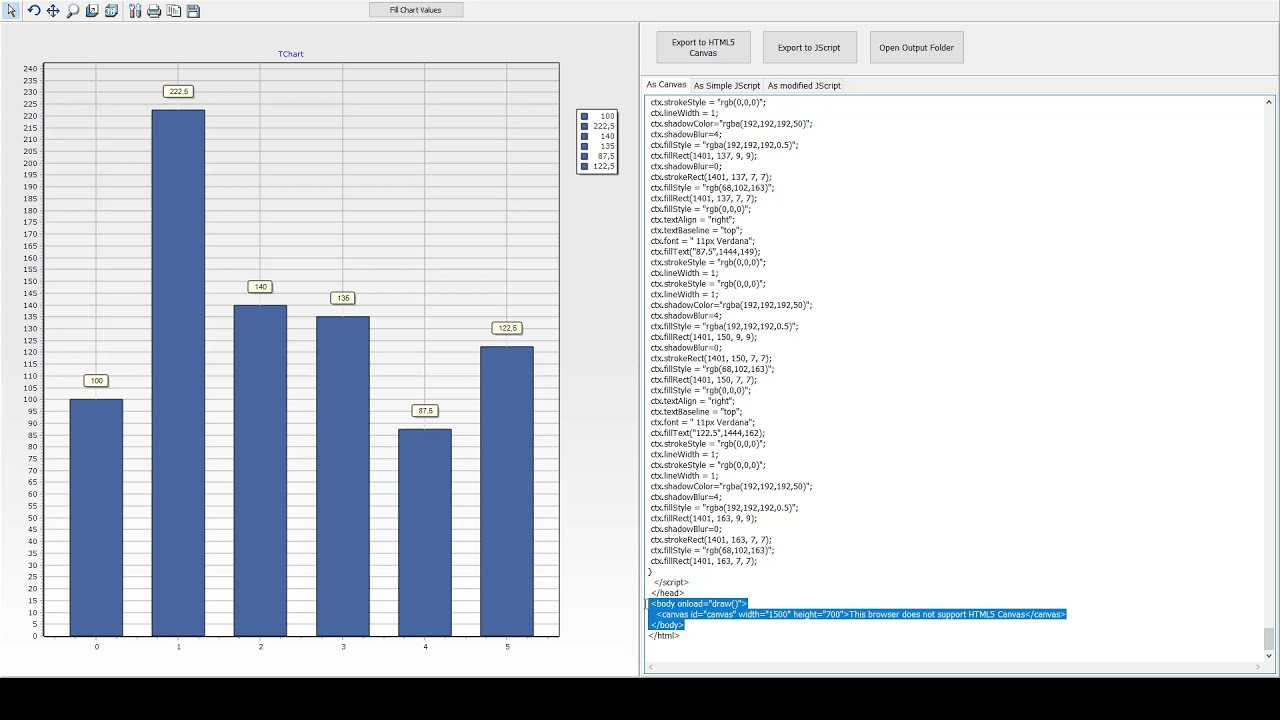Click the code line ctx.fillText("122.5",1444,162)
The width and height of the screenshot is (1280, 720).
707,433
